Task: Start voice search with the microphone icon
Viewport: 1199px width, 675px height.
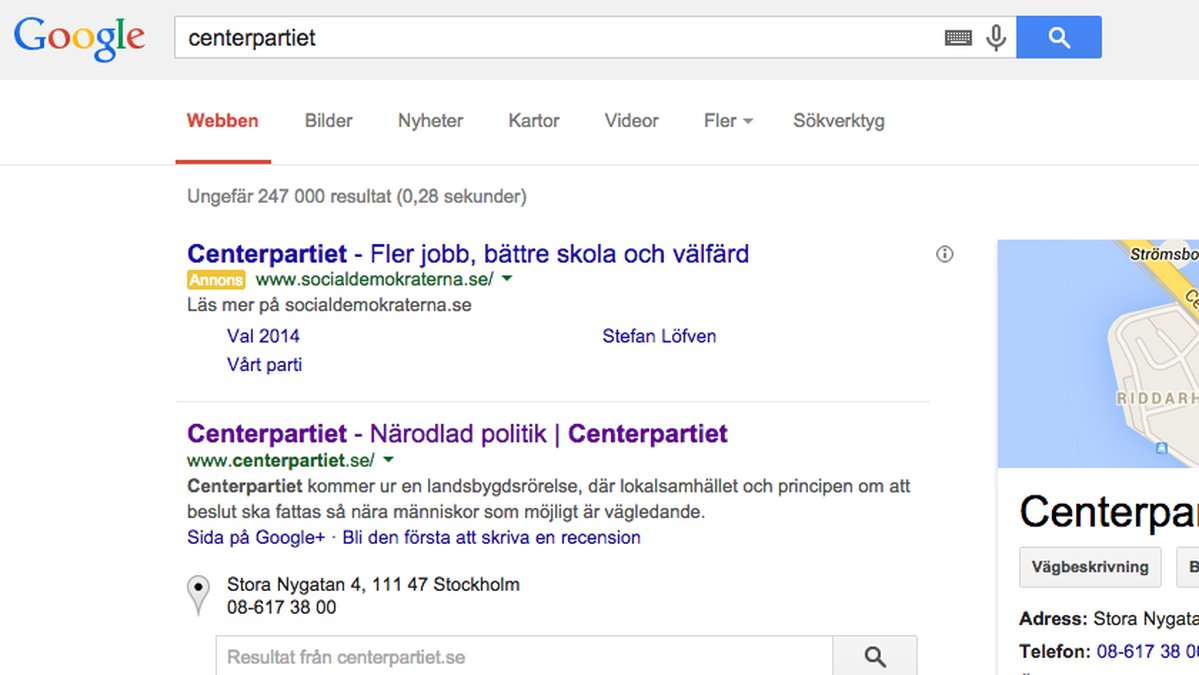Action: tap(996, 37)
